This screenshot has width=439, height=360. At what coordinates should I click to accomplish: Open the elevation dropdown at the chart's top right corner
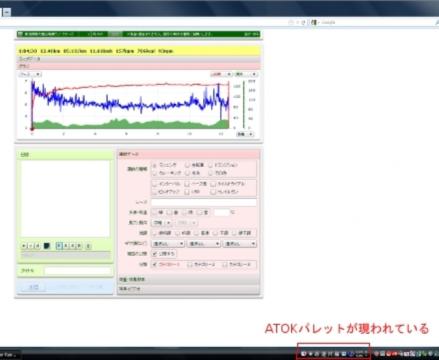(246, 74)
